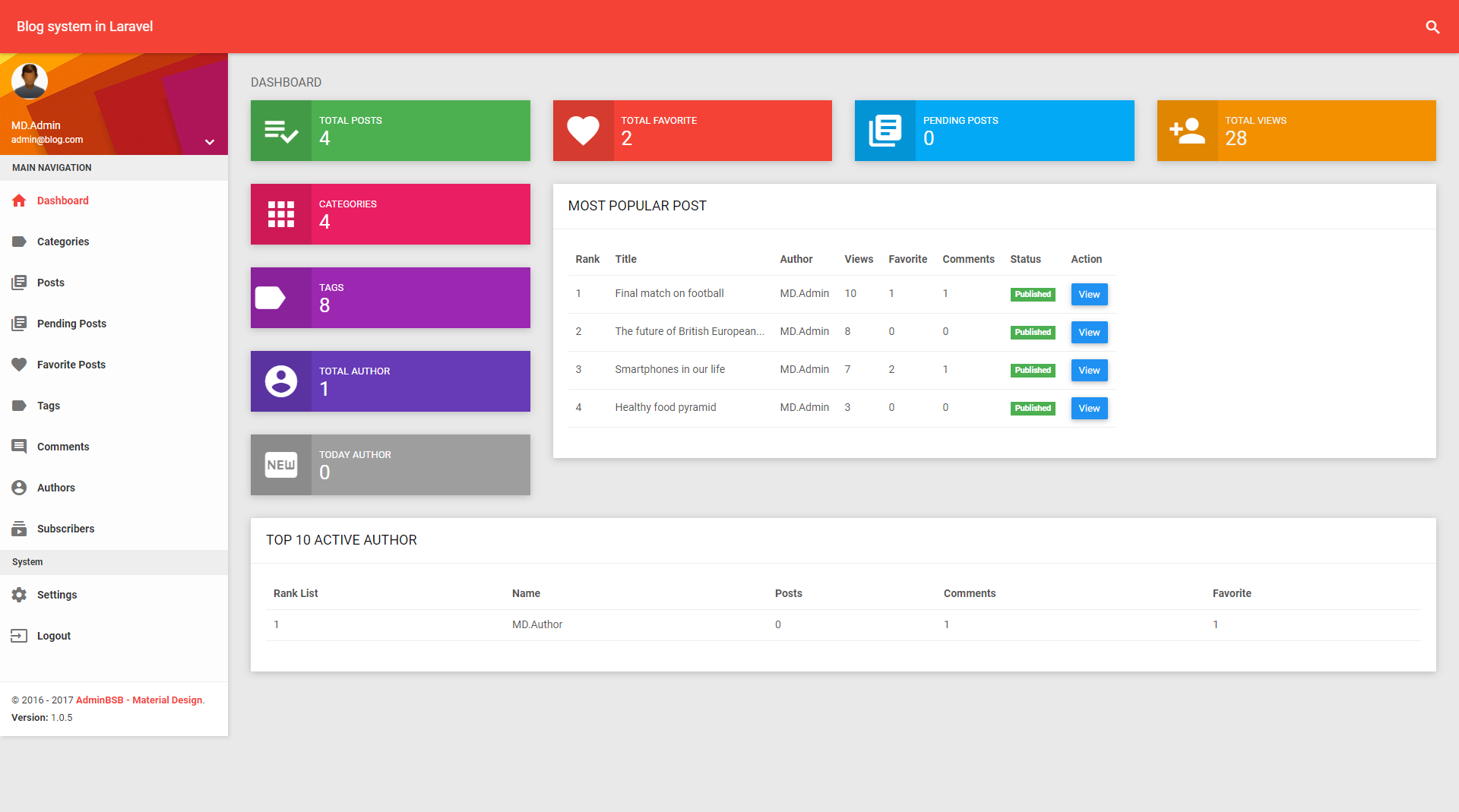This screenshot has height=812, width=1459.
Task: Open the Authors menu item
Action: (114, 488)
